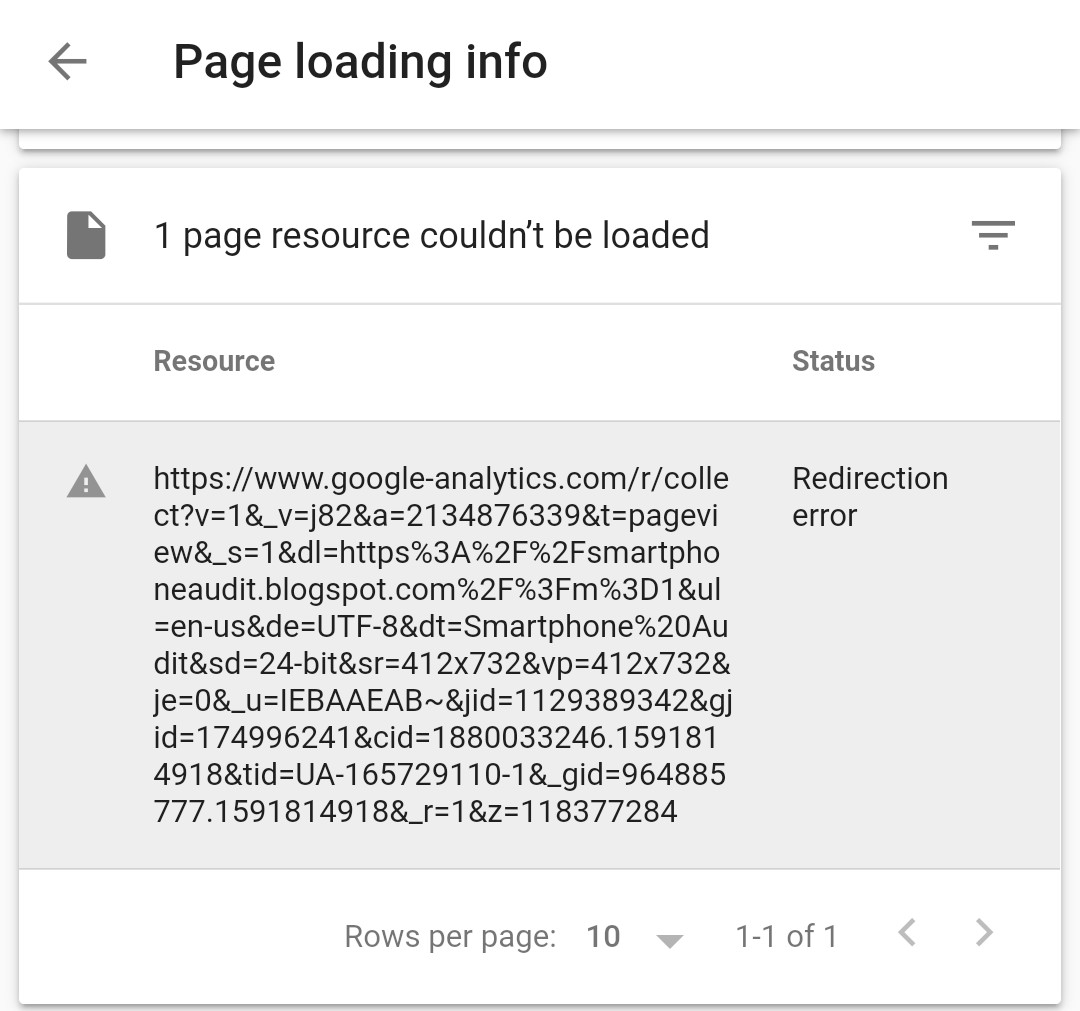The image size is (1080, 1011).
Task: Go back using the left arrow
Action: pyautogui.click(x=67, y=62)
